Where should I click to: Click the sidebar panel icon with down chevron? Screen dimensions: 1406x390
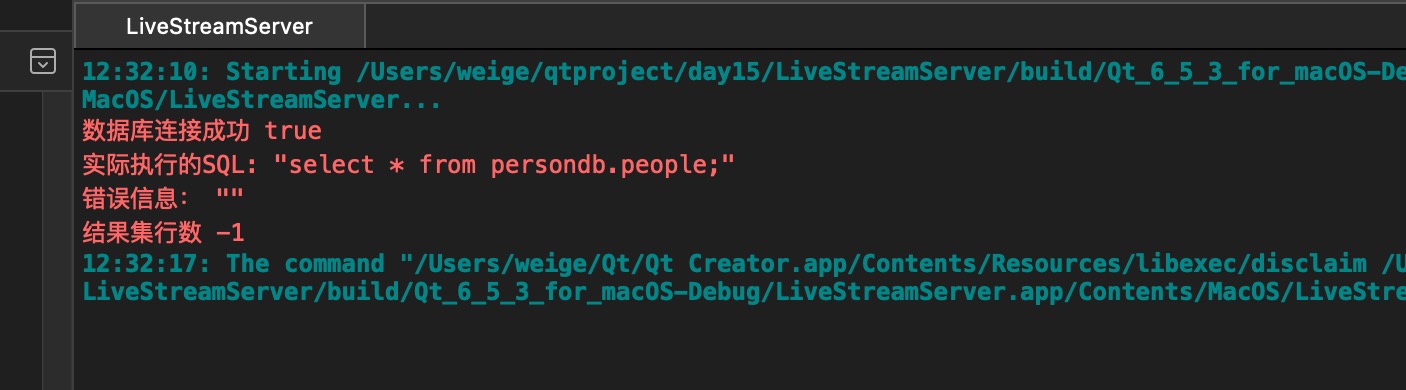click(43, 63)
